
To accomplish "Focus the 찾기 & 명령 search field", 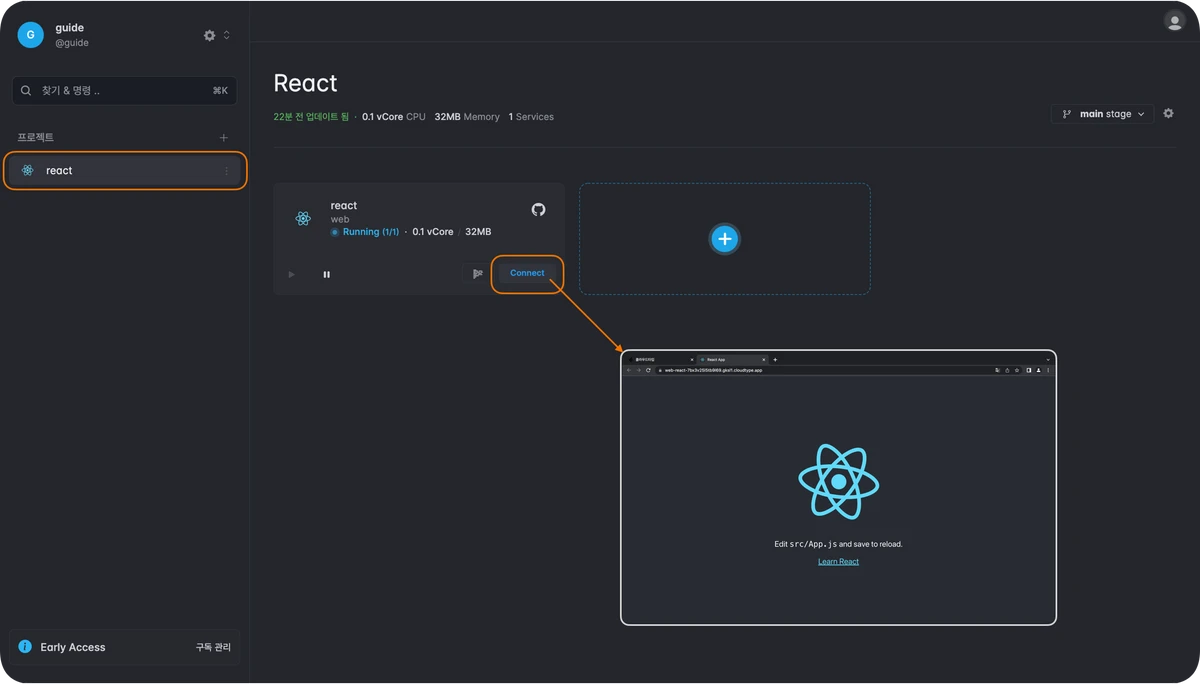I will [x=124, y=91].
